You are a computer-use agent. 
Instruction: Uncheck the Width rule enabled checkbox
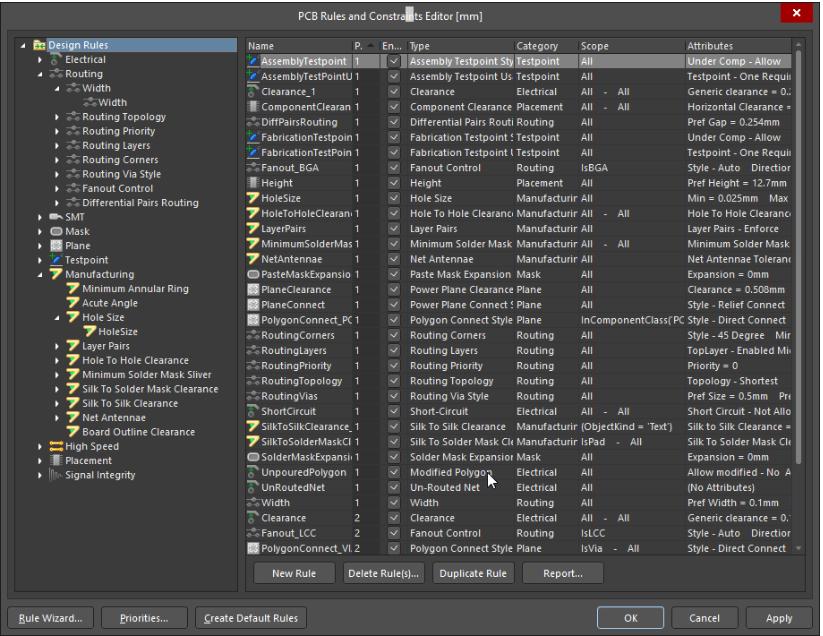(x=393, y=503)
